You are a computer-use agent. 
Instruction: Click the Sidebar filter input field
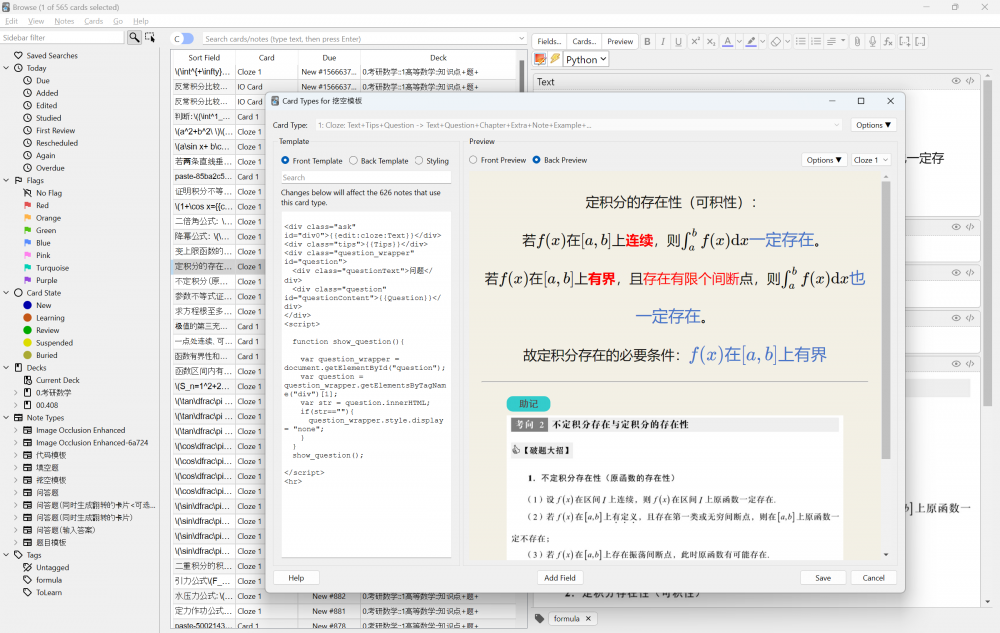[62, 38]
